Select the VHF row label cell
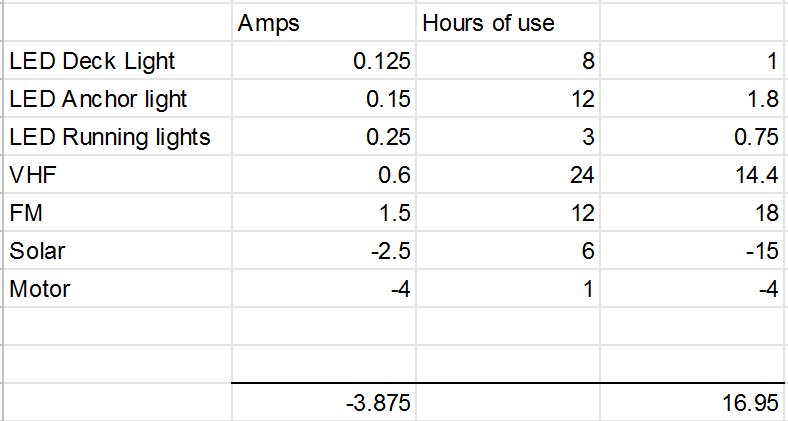 tap(118, 174)
